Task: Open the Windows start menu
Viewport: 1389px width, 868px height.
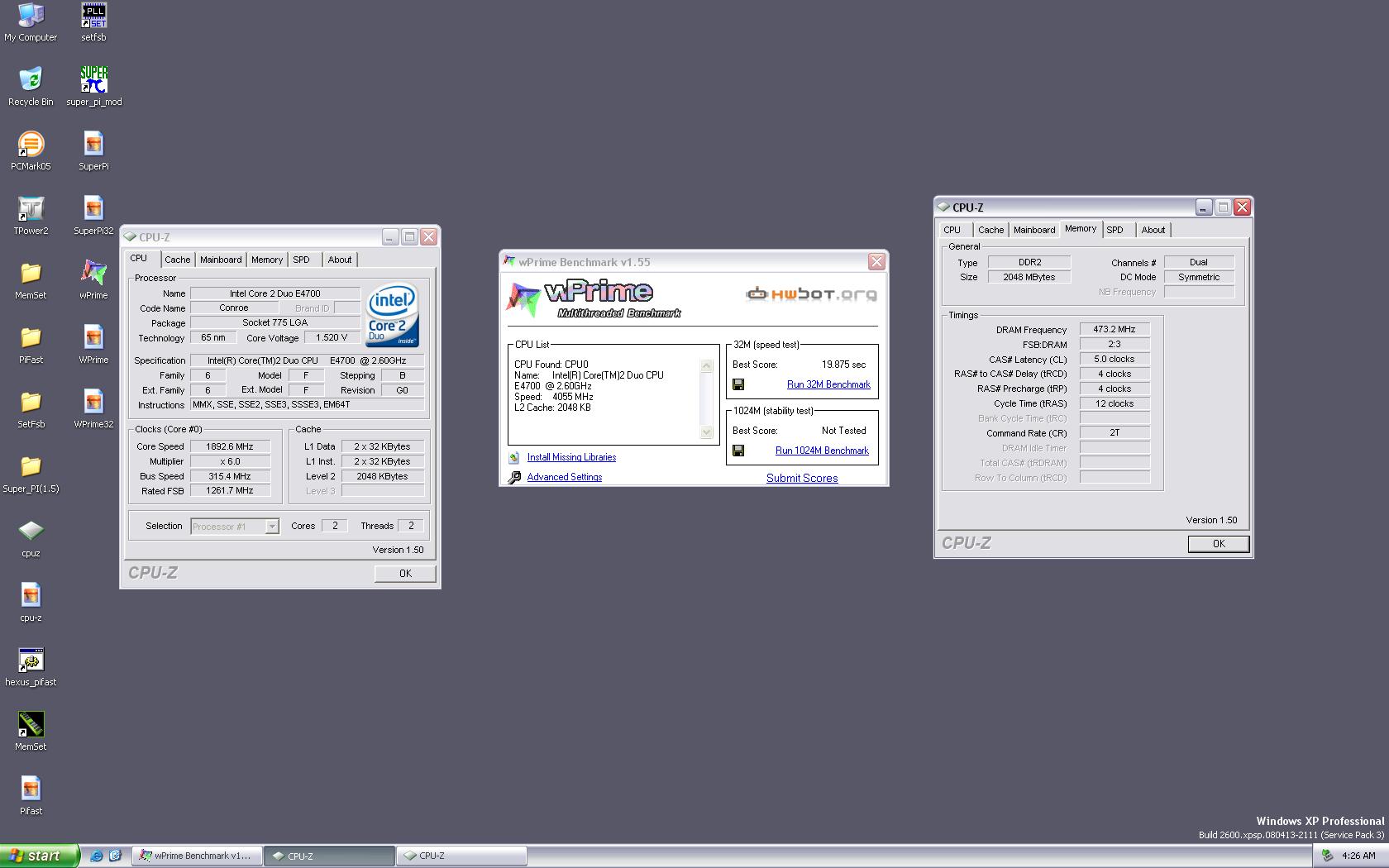Action: click(x=40, y=856)
